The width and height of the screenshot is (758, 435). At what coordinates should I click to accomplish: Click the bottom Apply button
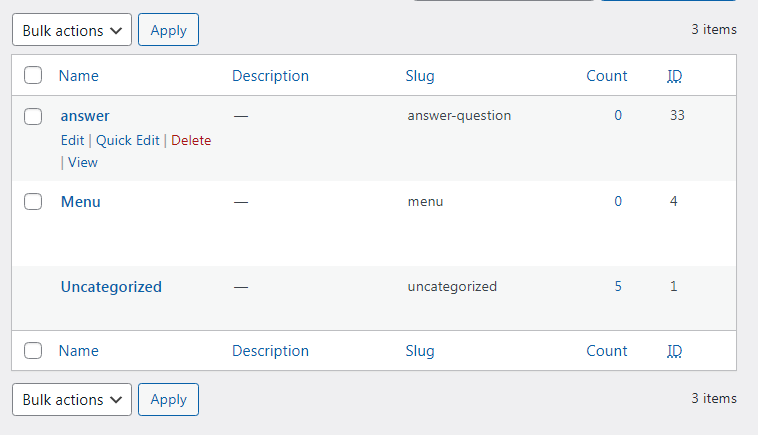pyautogui.click(x=168, y=399)
